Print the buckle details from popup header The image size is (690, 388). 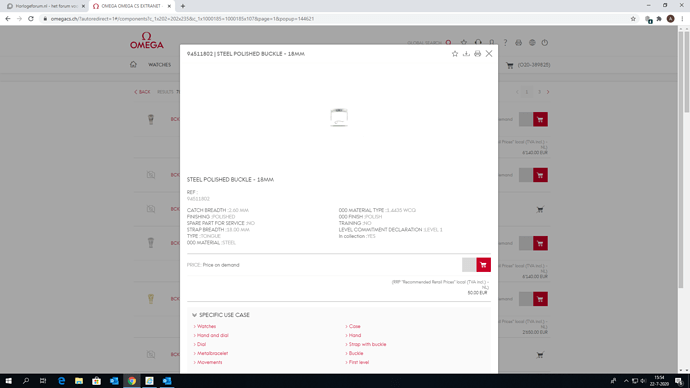click(x=477, y=54)
